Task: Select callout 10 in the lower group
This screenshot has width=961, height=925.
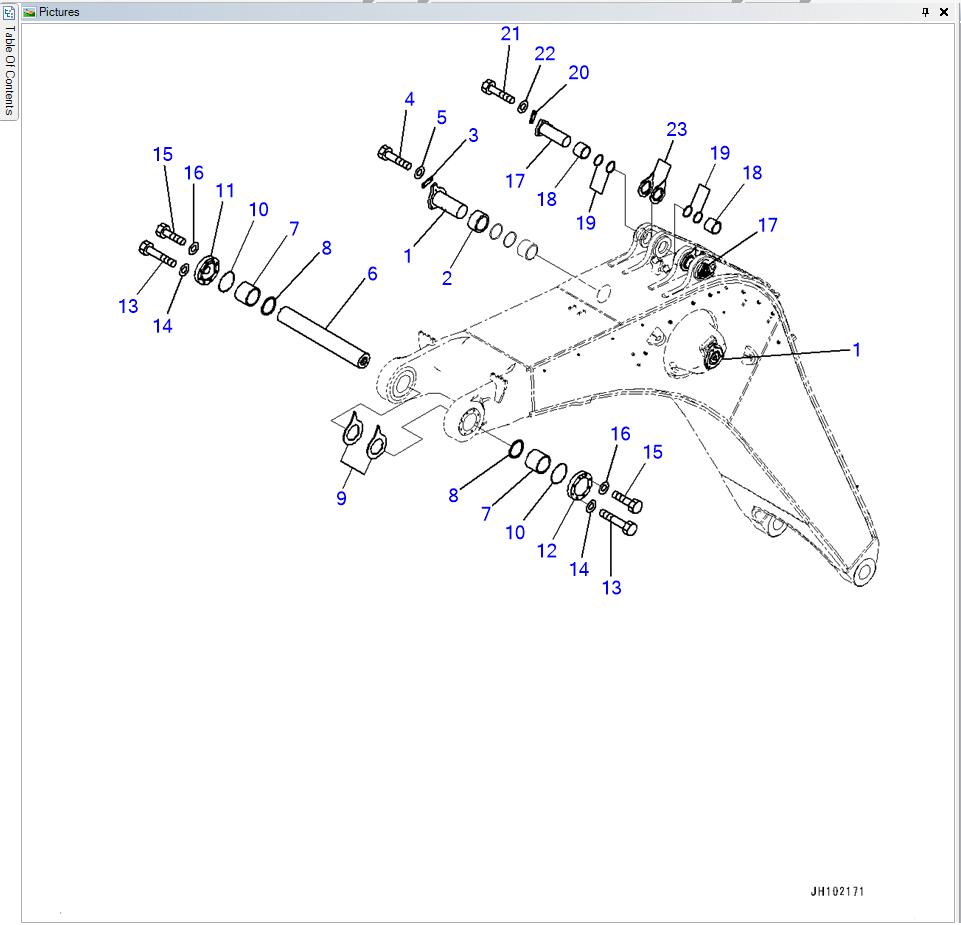Action: 515,532
